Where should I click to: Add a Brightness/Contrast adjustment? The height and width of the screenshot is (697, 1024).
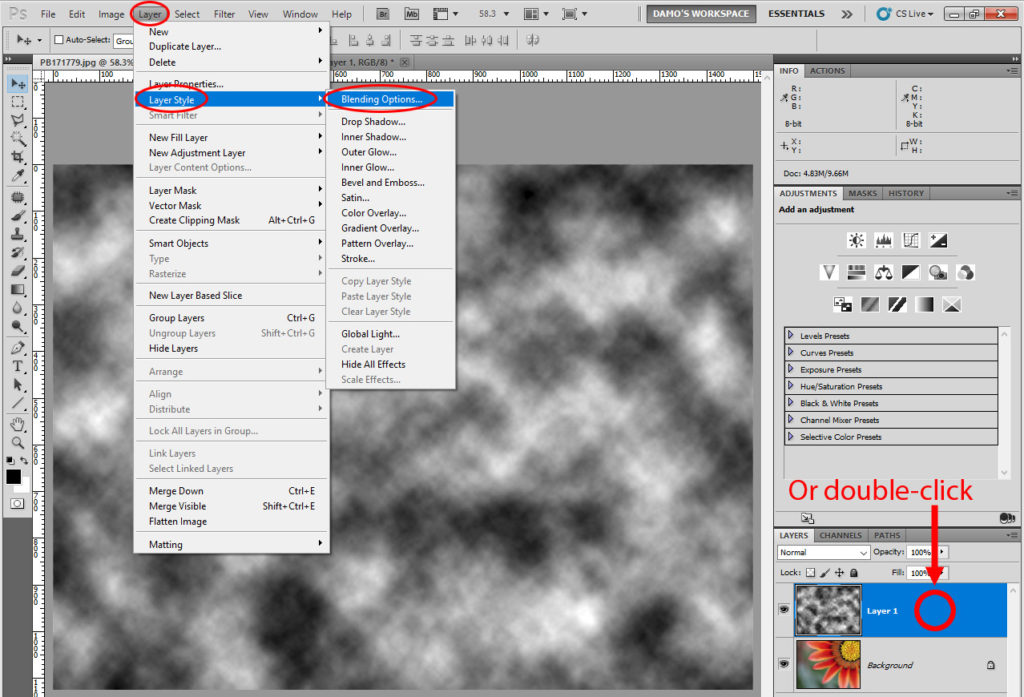click(856, 240)
